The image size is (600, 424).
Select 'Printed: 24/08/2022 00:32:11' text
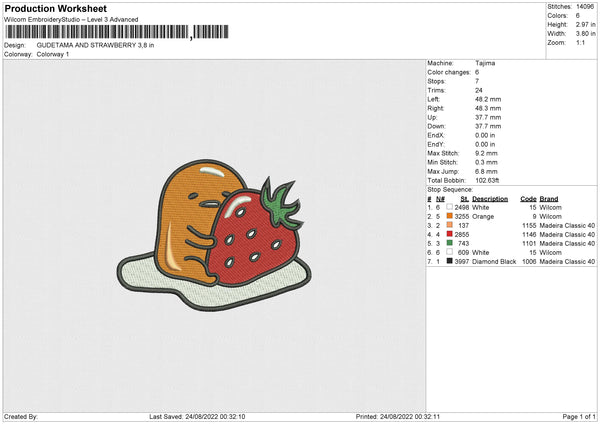click(x=398, y=416)
